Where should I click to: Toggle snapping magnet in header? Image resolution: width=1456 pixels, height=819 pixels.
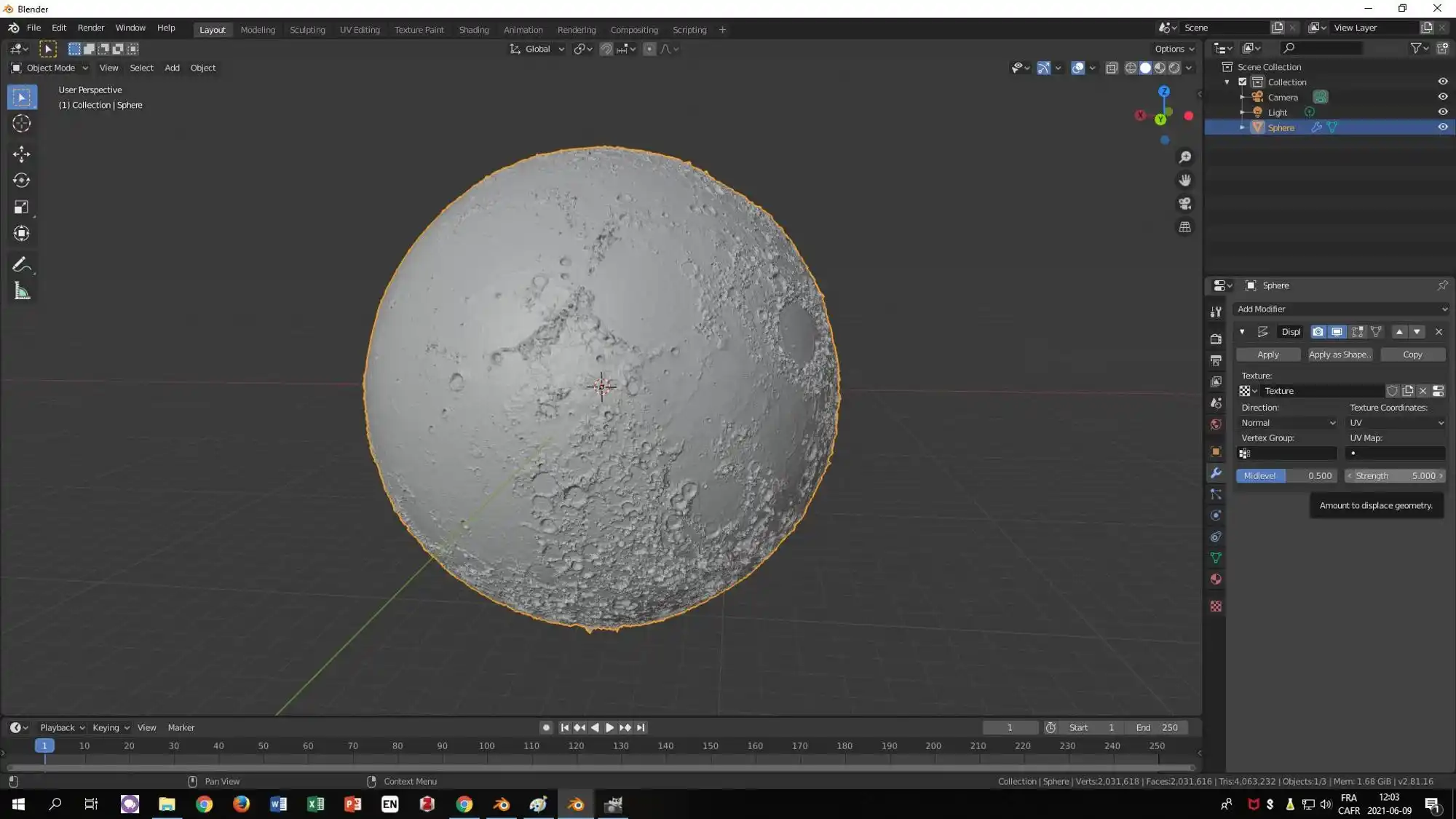click(x=606, y=49)
